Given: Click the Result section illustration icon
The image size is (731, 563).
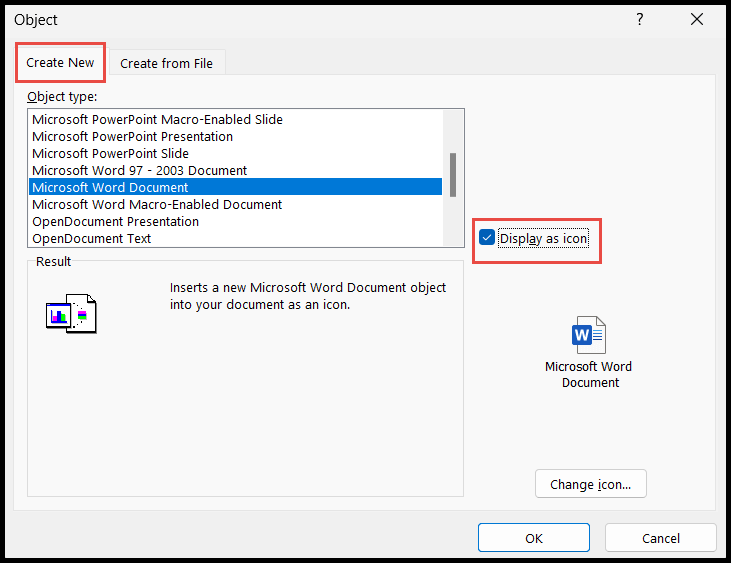Looking at the screenshot, I should pos(71,314).
